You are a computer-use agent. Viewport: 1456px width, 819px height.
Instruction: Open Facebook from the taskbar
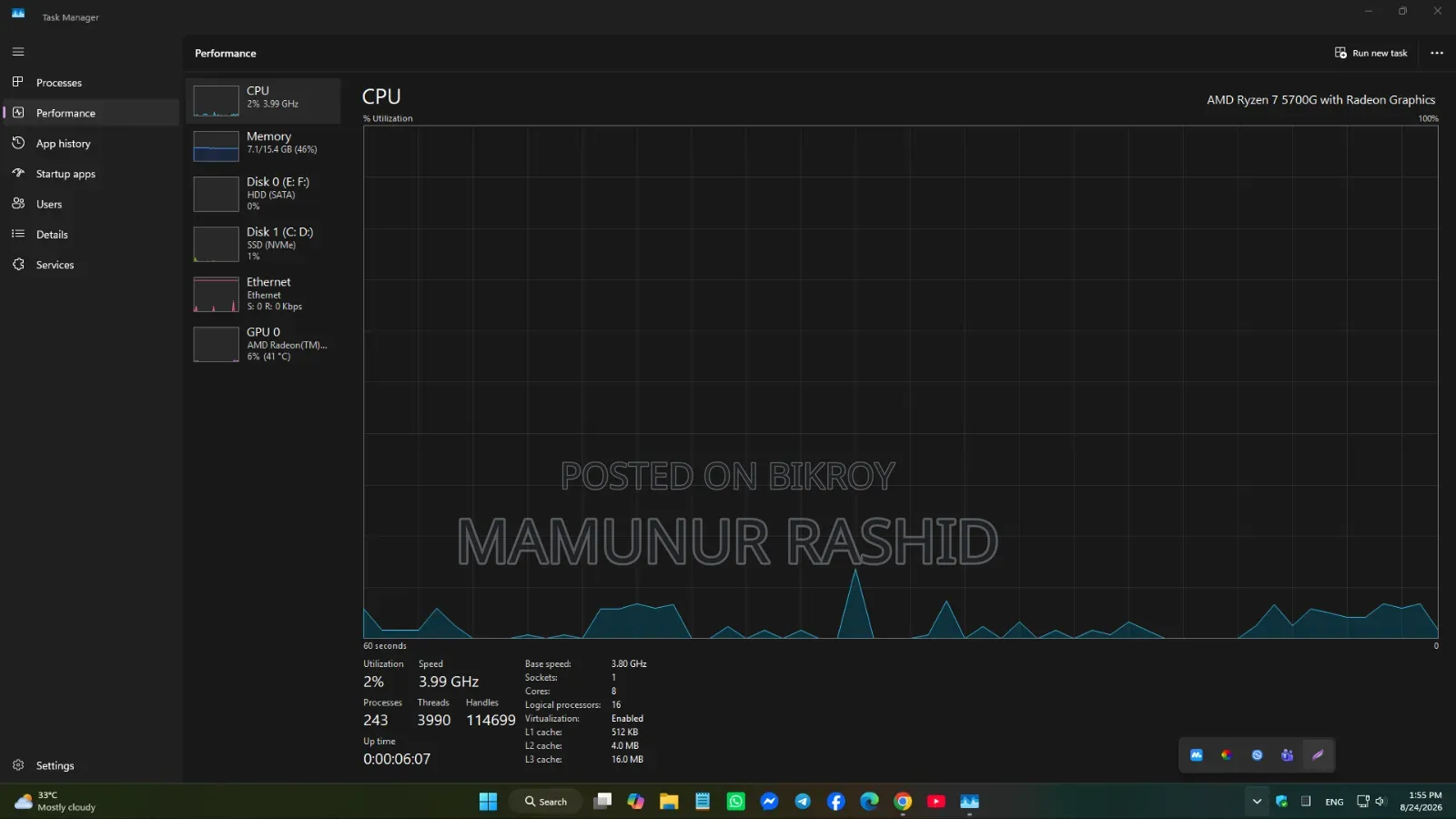pyautogui.click(x=836, y=802)
